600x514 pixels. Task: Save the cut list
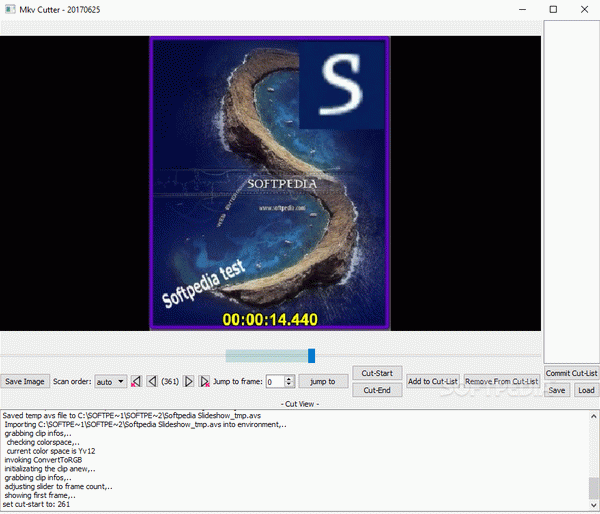click(x=557, y=390)
